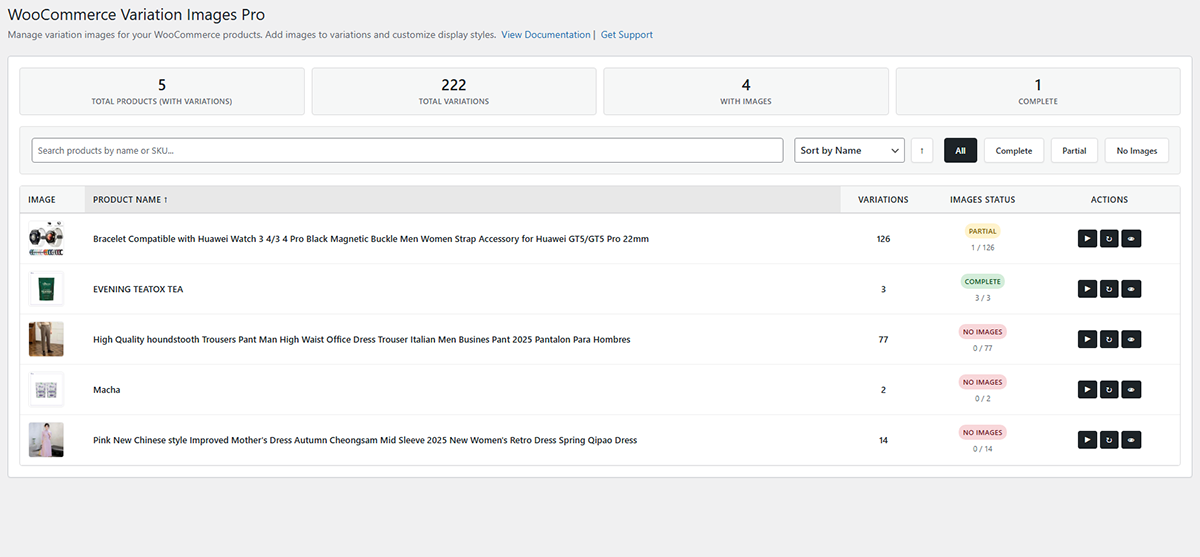Click refresh icon for Macha row
Screen dimensions: 1200x557
[x=1109, y=389]
